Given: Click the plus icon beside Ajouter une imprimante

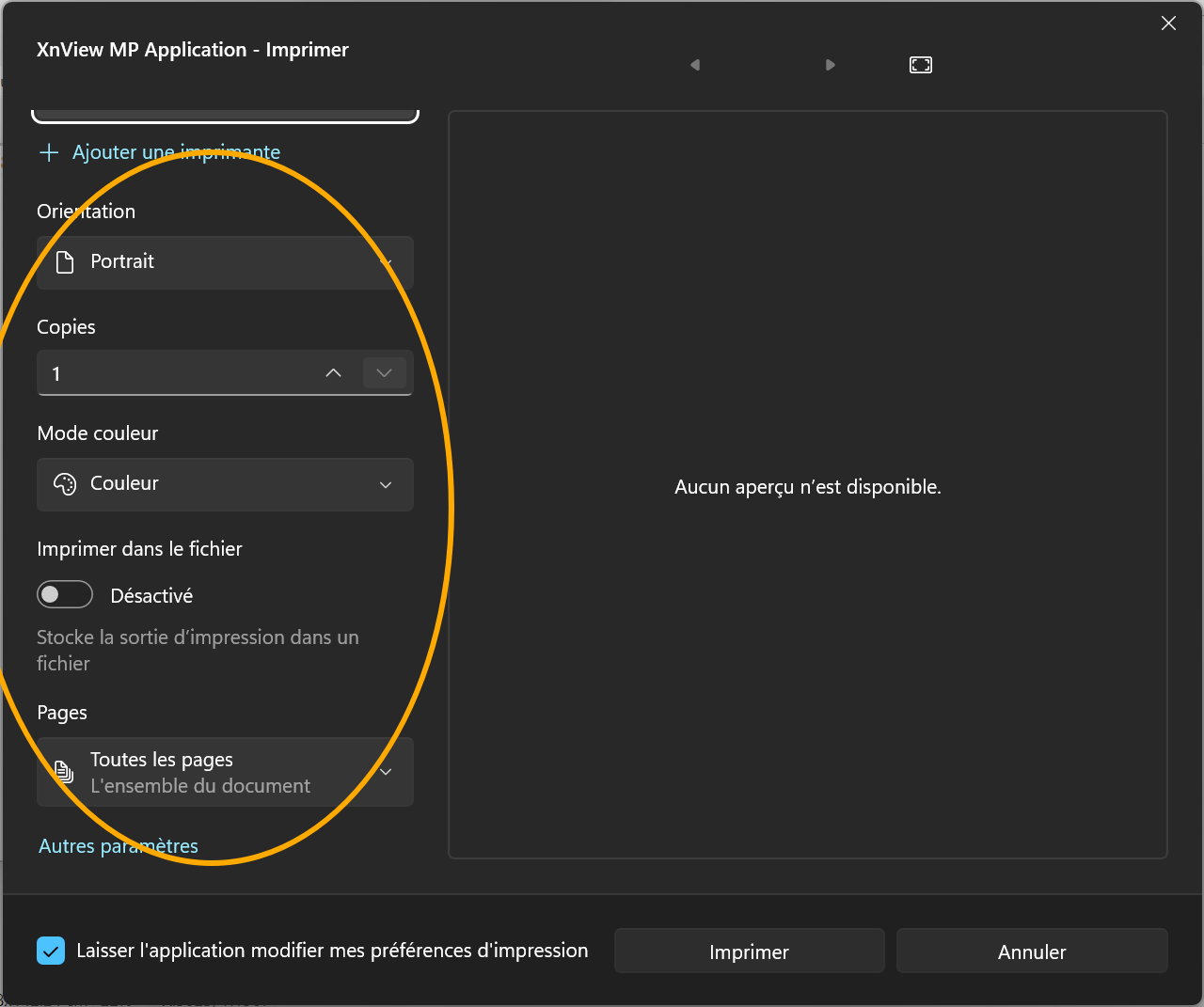Looking at the screenshot, I should point(49,152).
